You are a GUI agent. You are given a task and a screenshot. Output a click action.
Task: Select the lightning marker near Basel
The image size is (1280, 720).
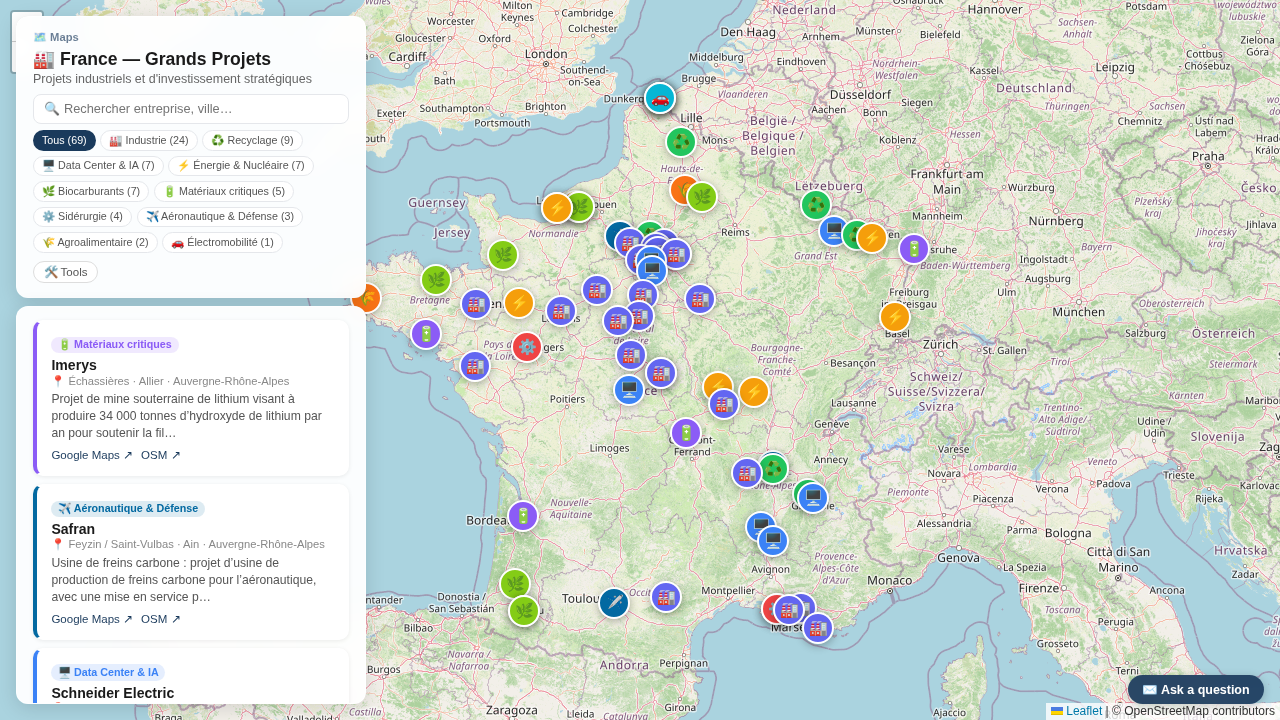tap(895, 317)
